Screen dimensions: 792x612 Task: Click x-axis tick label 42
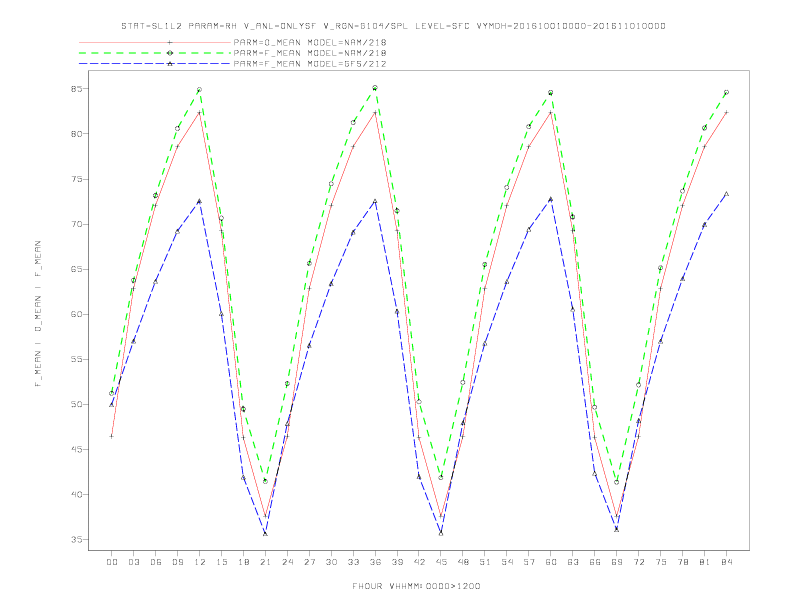(419, 562)
